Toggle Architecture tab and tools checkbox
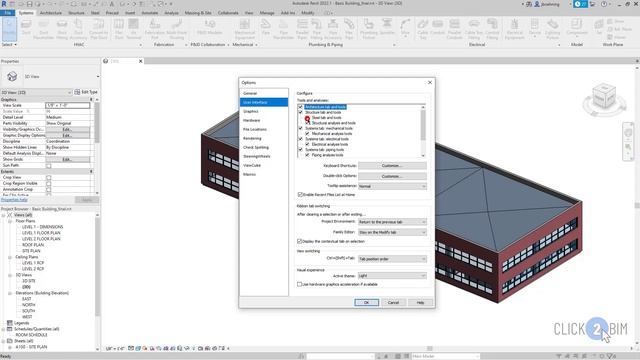The image size is (640, 360). pos(300,107)
